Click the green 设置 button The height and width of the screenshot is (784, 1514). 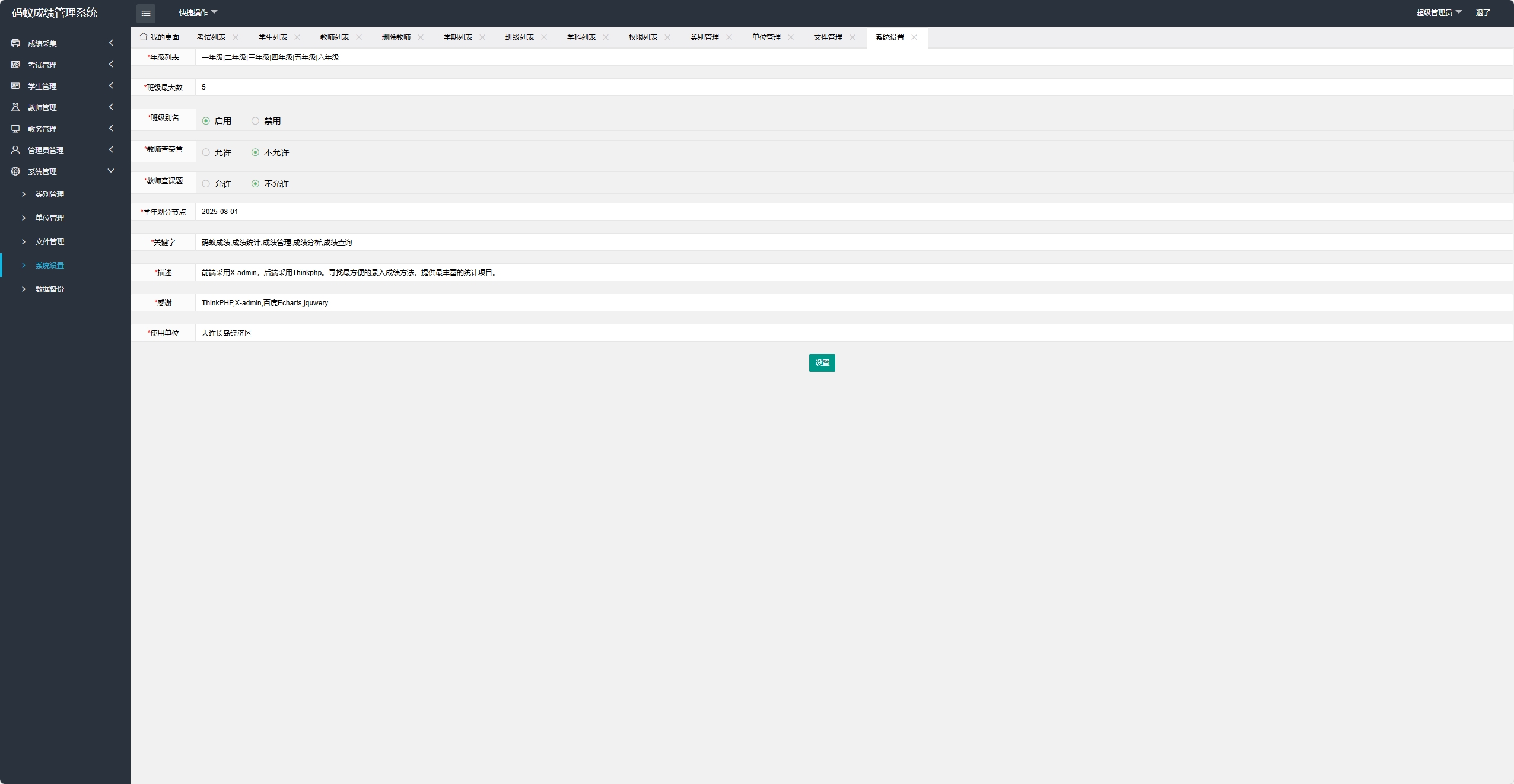[x=822, y=363]
